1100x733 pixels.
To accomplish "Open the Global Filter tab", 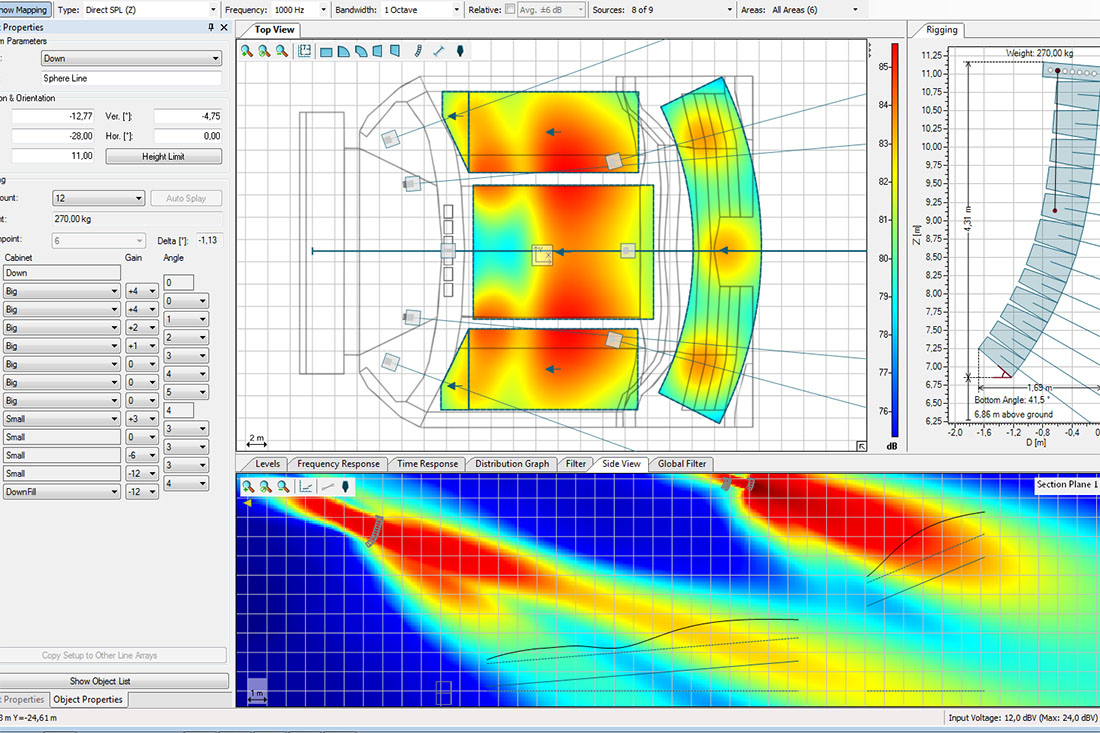I will pyautogui.click(x=682, y=464).
